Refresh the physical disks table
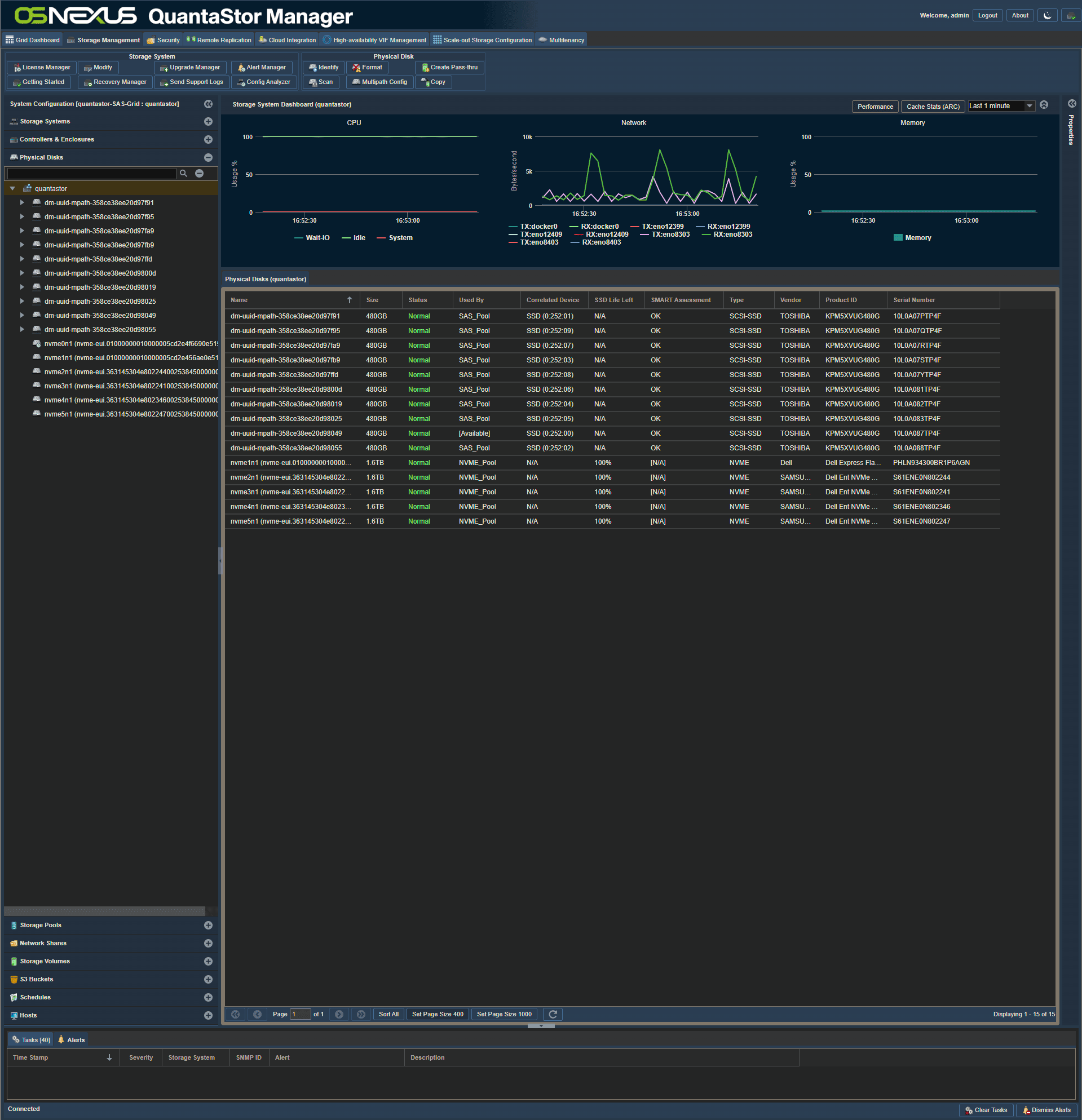Image resolution: width=1082 pixels, height=1120 pixels. [553, 1014]
